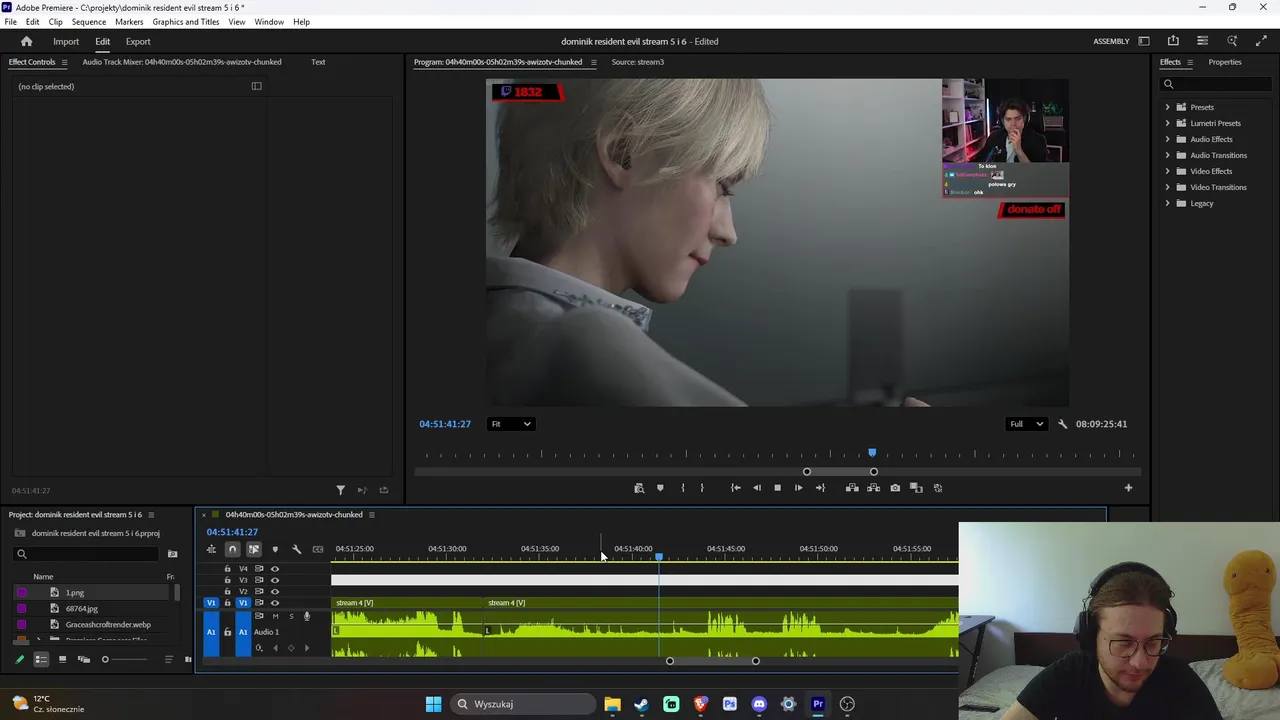1280x720 pixels.
Task: Select Graceashcroftrender.webp project item
Action: [108, 625]
